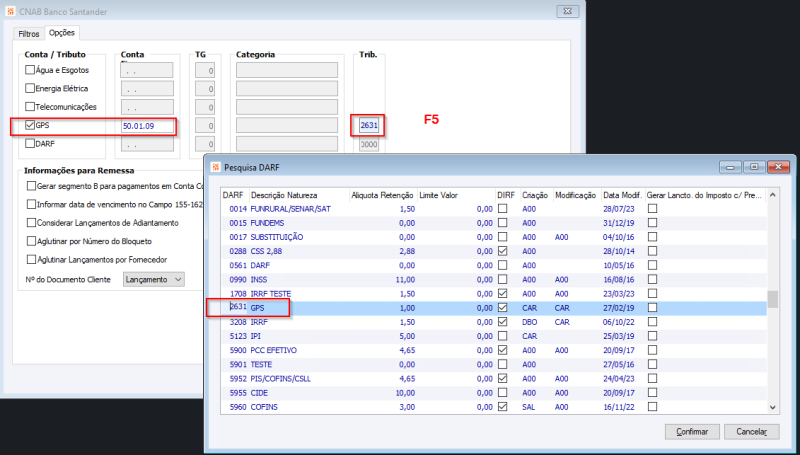Toggle DIRF checkbox for FUNRURAL/SENAR/SAT row
This screenshot has width=800, height=455.
point(503,209)
